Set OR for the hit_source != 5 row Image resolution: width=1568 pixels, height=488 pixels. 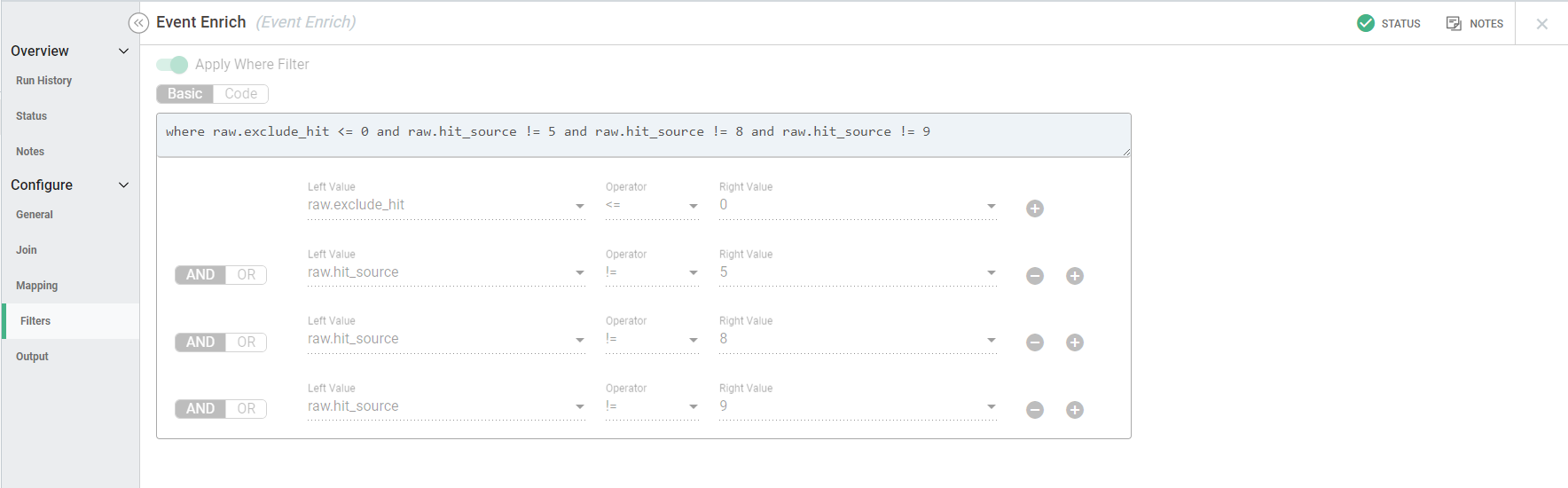tap(247, 275)
